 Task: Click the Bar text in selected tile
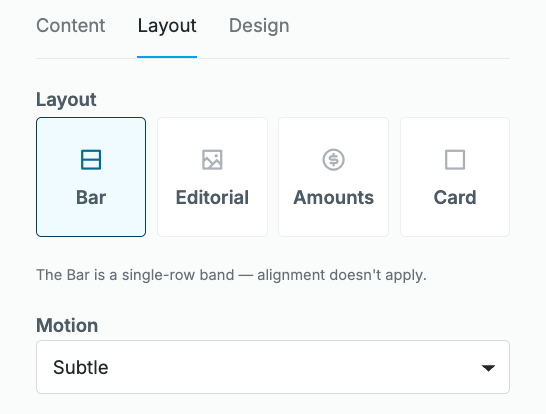(91, 197)
